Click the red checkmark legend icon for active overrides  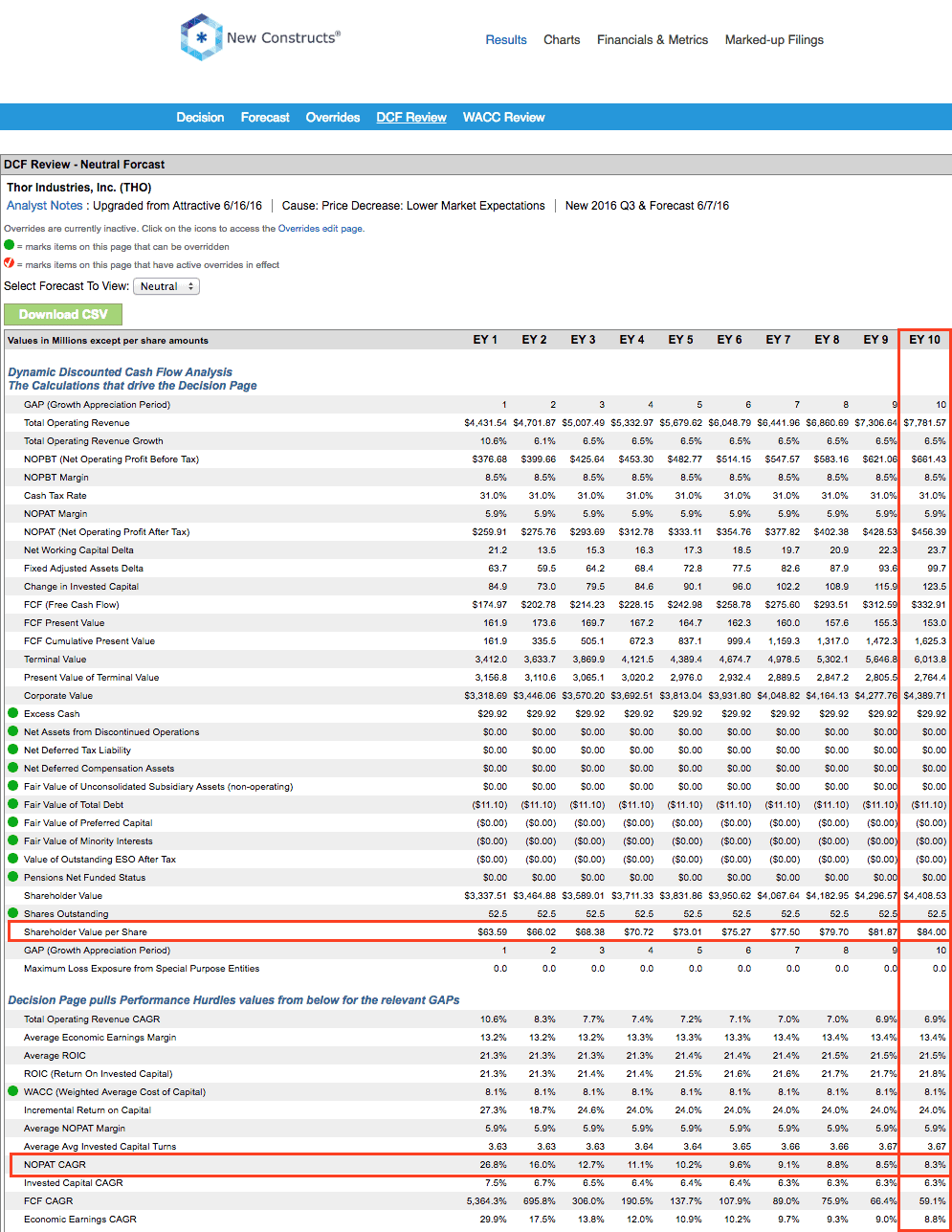pos(10,264)
